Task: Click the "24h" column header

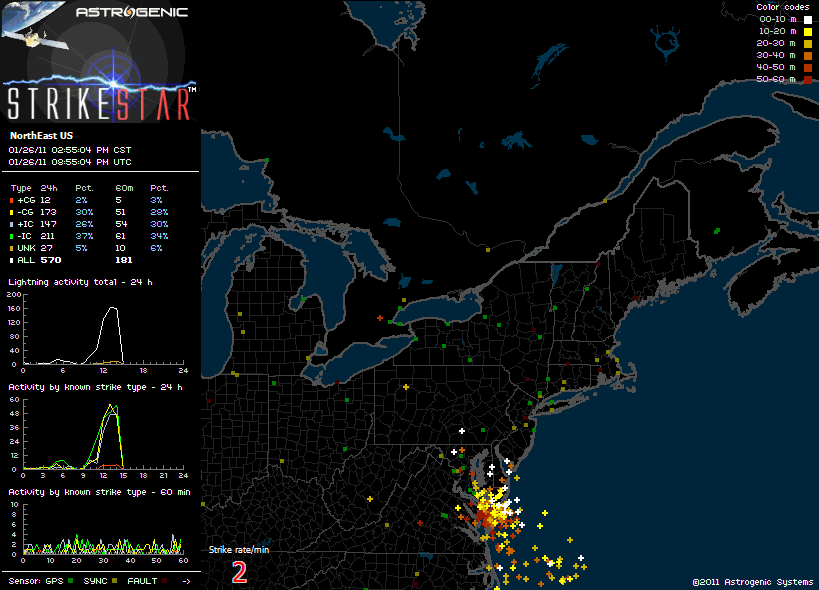Action: 49,188
